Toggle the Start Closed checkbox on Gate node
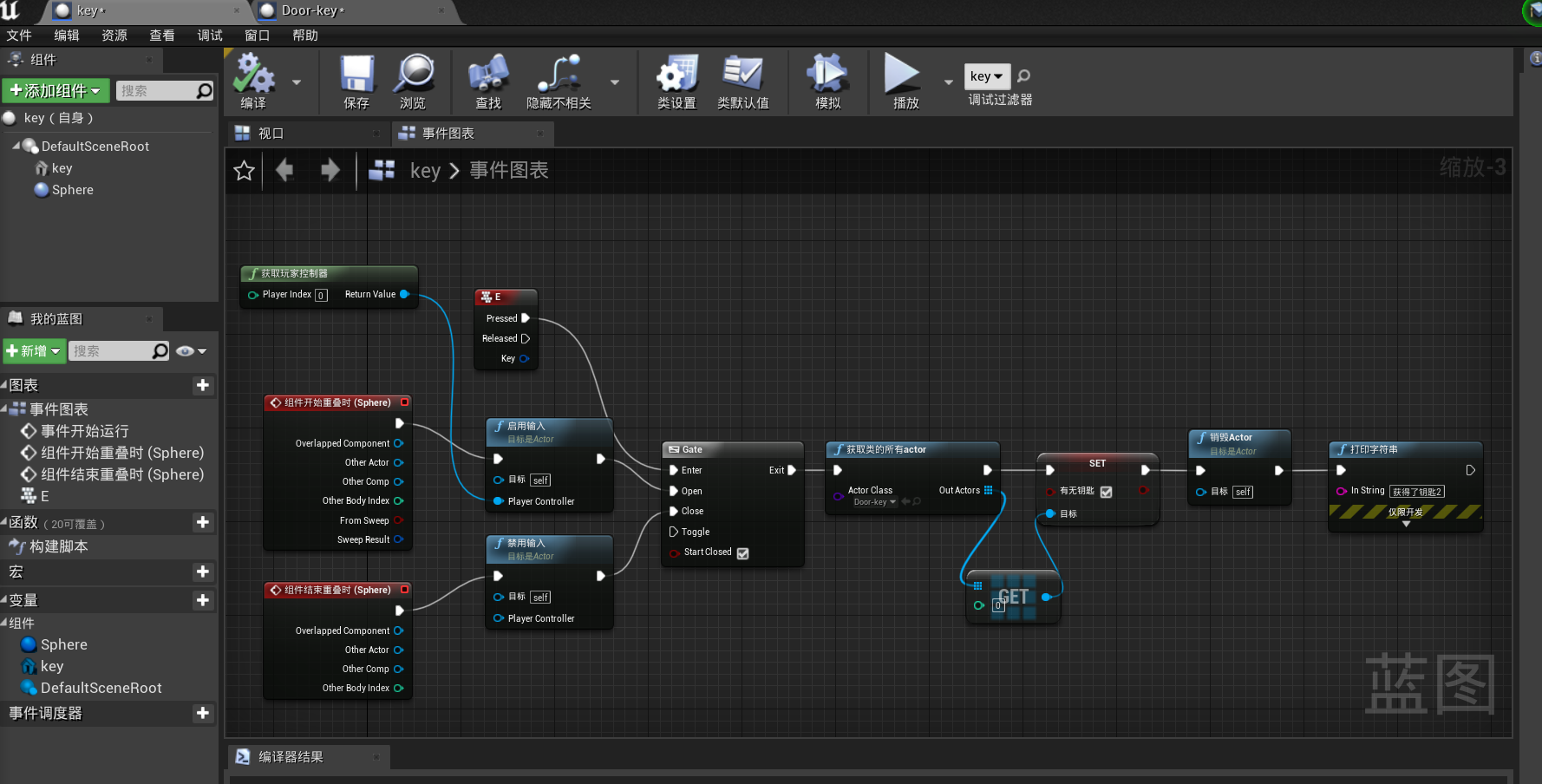1542x784 pixels. coord(743,553)
